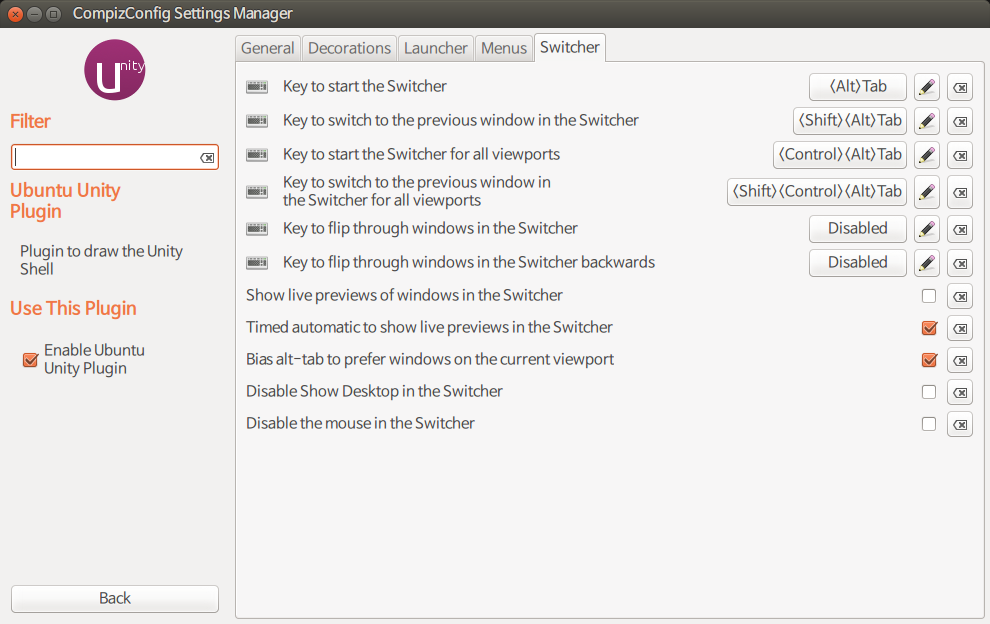
Task: Clear the Filter text box using its clear icon
Action: [207, 158]
